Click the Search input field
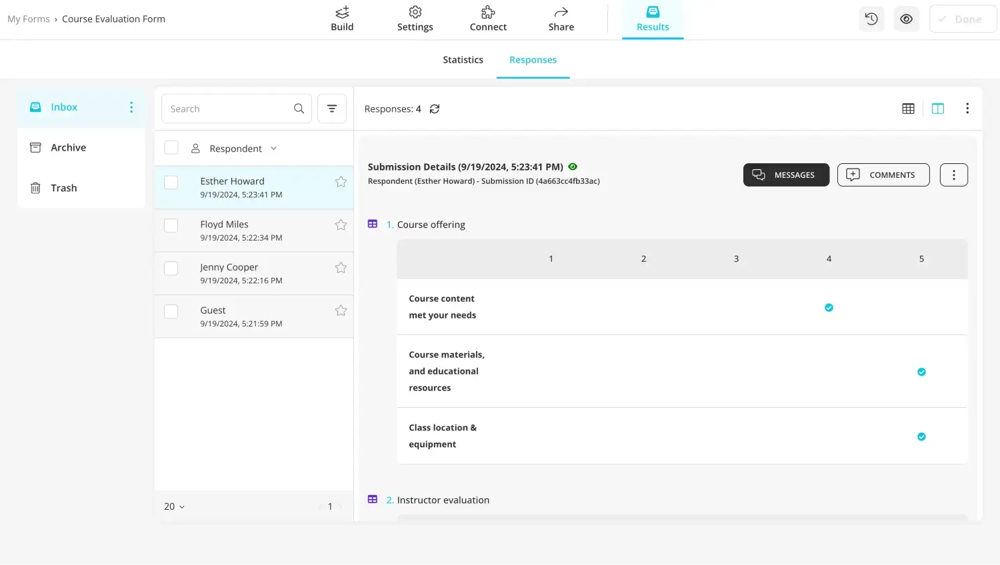 [228, 109]
